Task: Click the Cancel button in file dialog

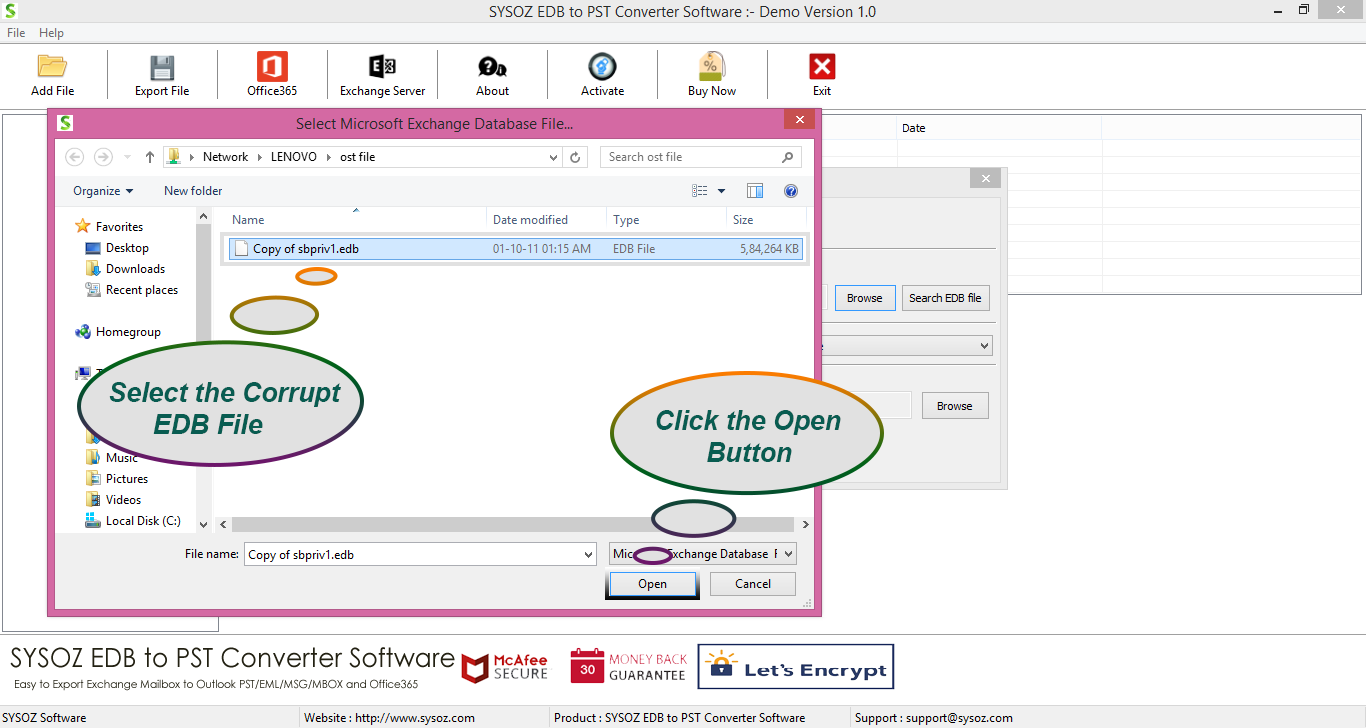Action: click(753, 584)
